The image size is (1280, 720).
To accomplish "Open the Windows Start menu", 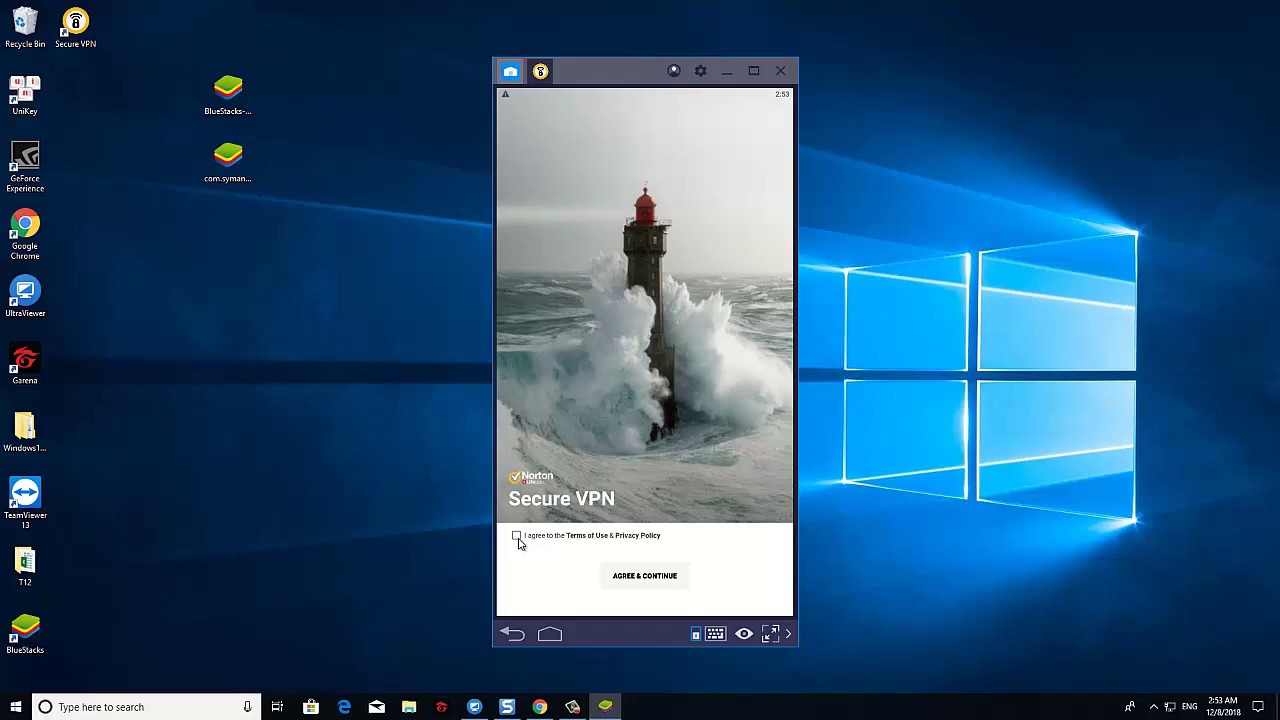I will [x=15, y=707].
